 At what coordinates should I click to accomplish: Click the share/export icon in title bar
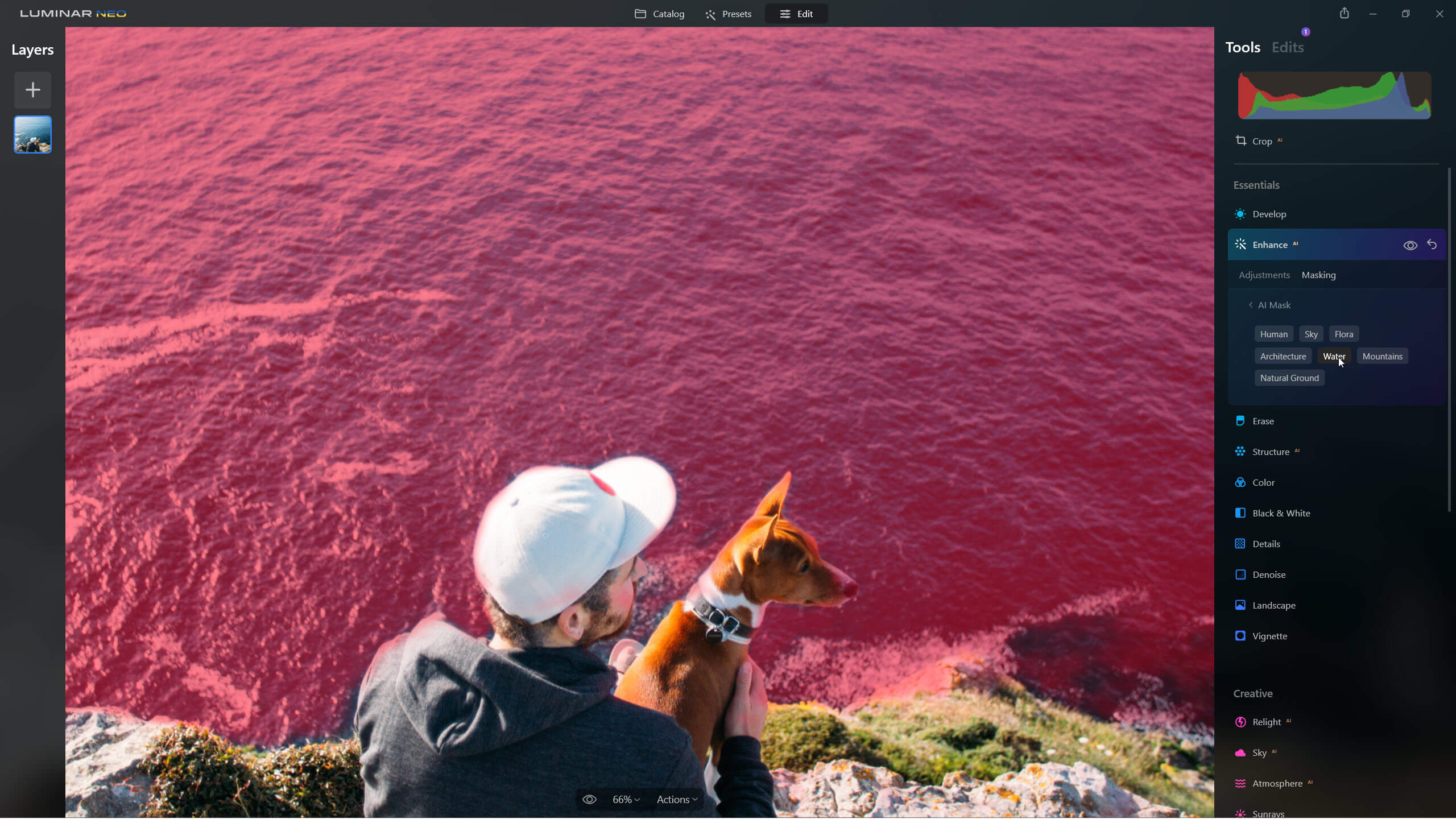coord(1344,13)
